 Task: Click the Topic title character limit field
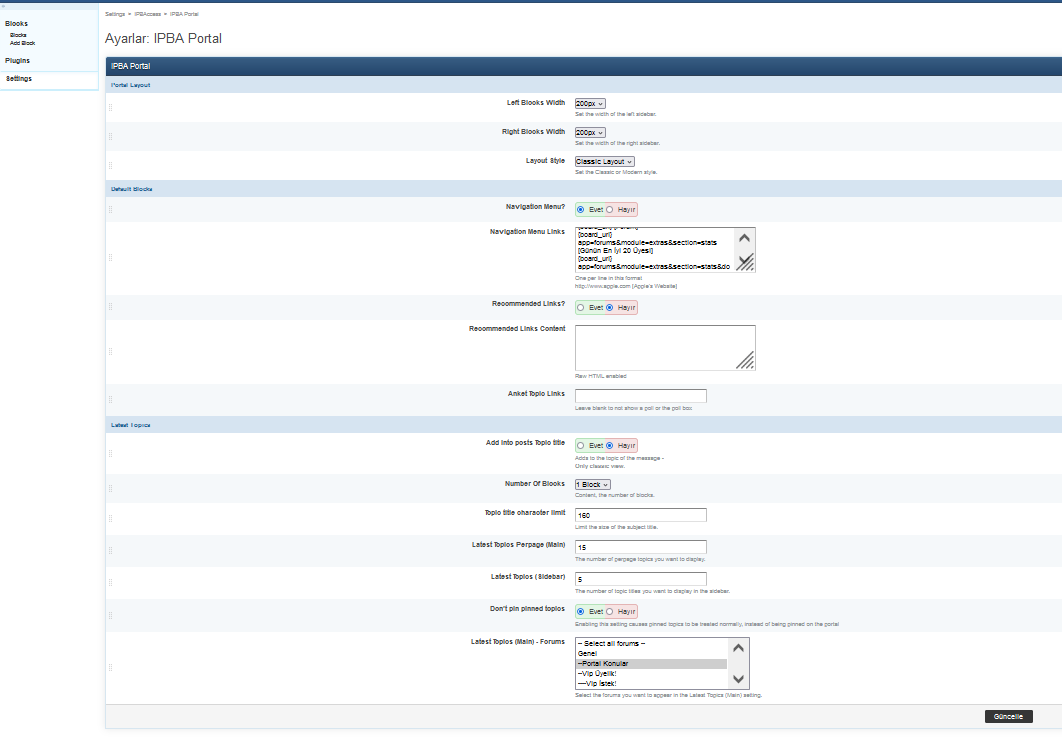point(641,515)
